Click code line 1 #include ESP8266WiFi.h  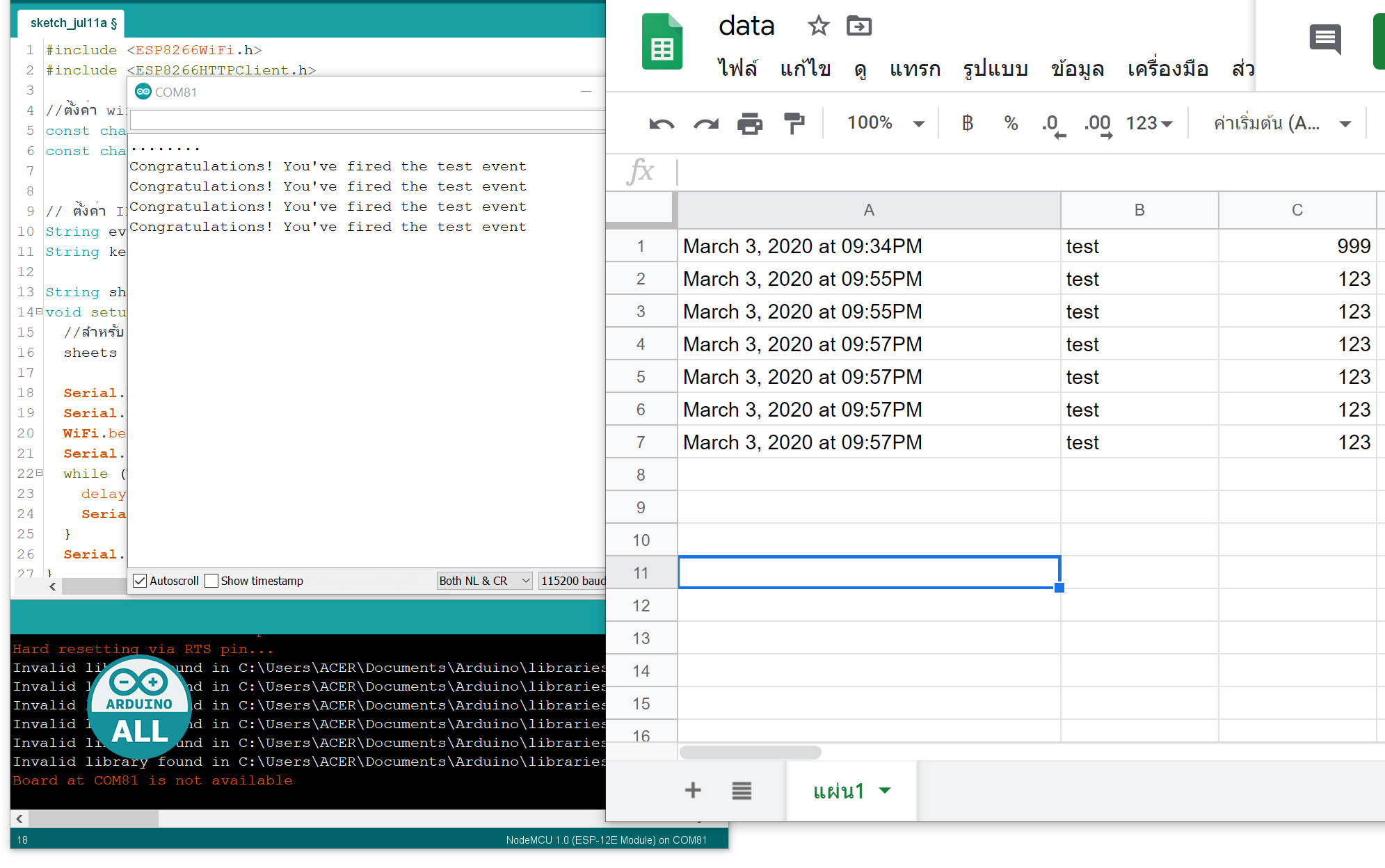[x=154, y=50]
